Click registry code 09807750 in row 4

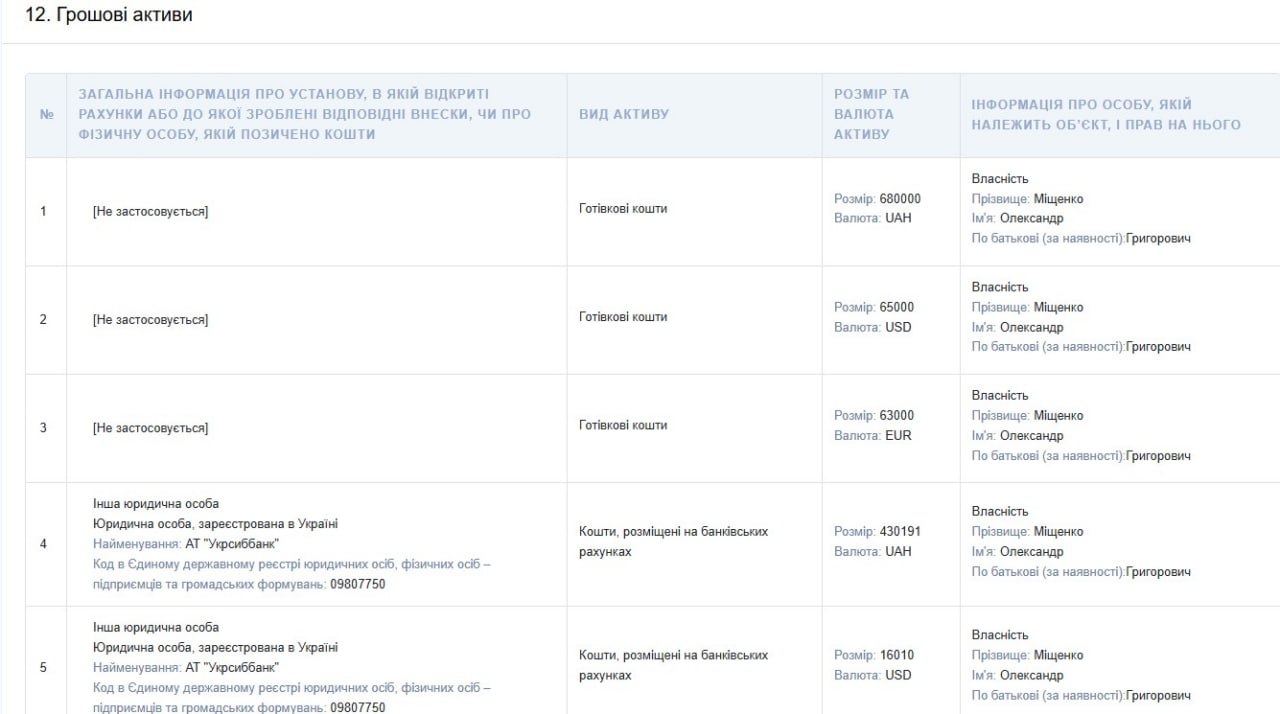tap(357, 584)
